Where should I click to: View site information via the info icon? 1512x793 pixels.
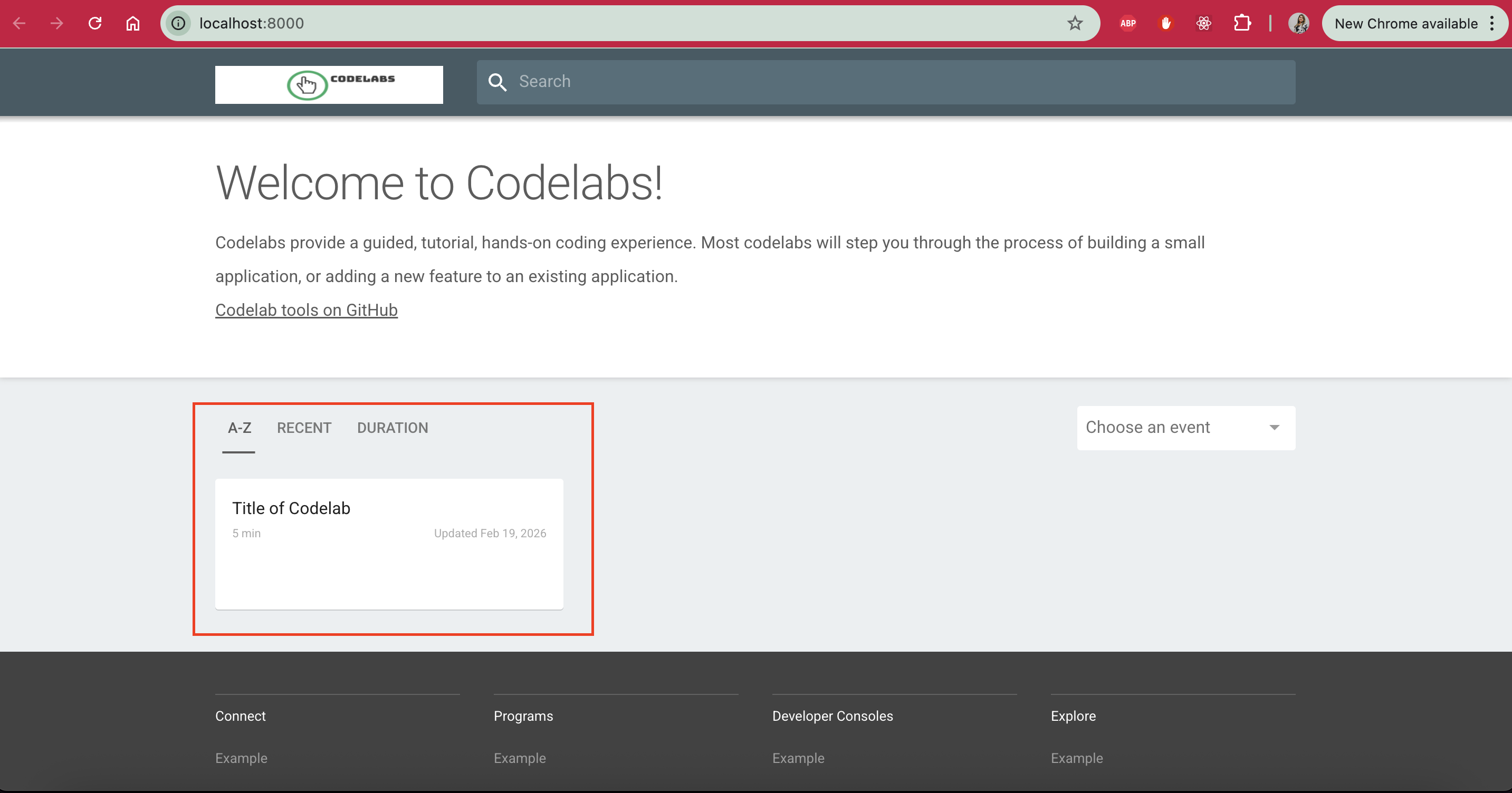click(178, 23)
